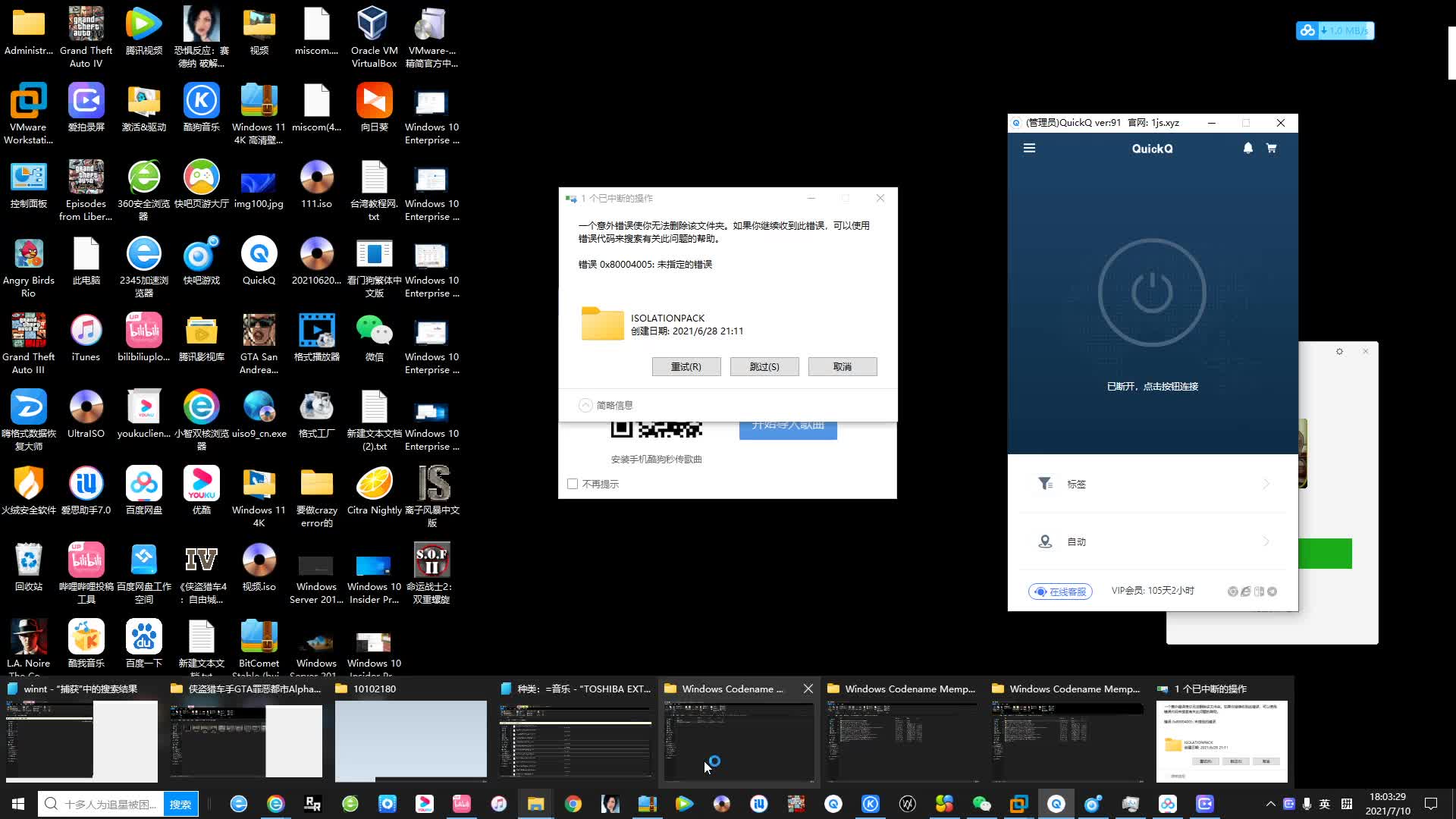This screenshot has height=819, width=1456.
Task: Click the 跳过(S) button
Action: [x=764, y=366]
